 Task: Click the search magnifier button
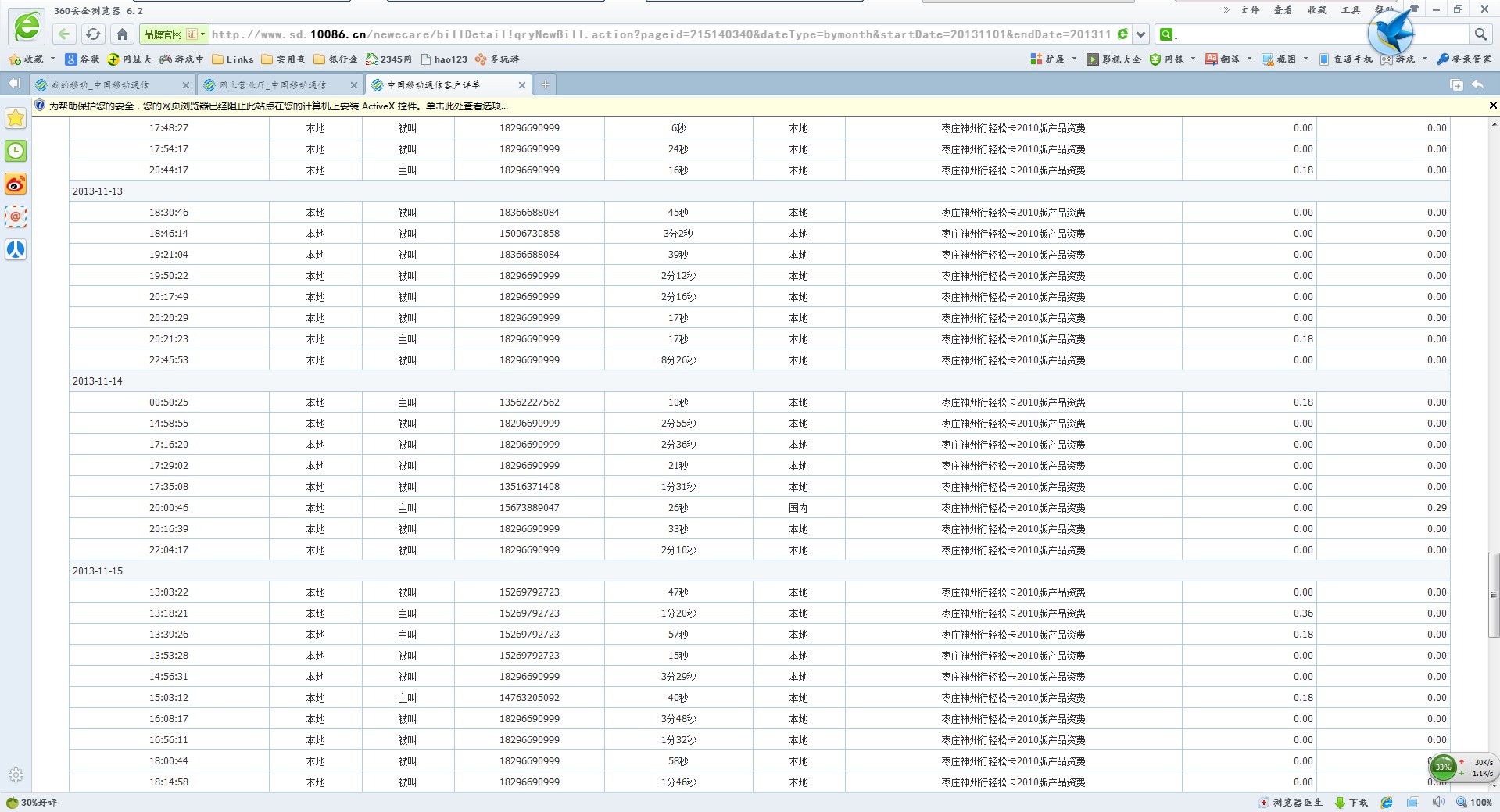[x=1480, y=34]
